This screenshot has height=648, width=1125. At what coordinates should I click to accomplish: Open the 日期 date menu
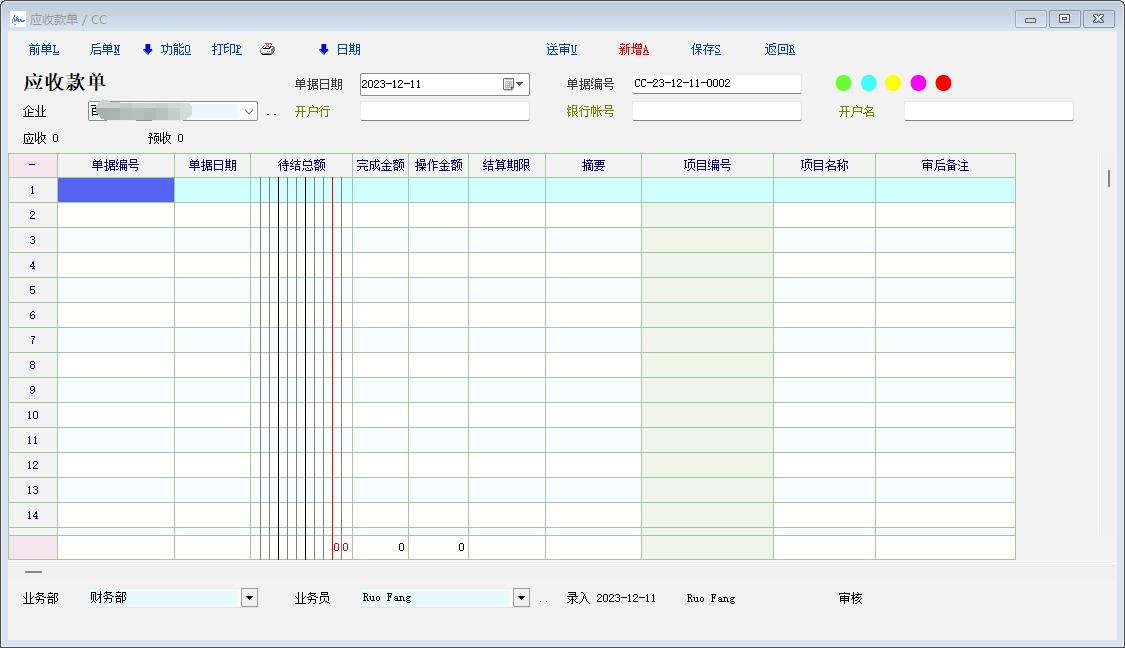pos(340,49)
